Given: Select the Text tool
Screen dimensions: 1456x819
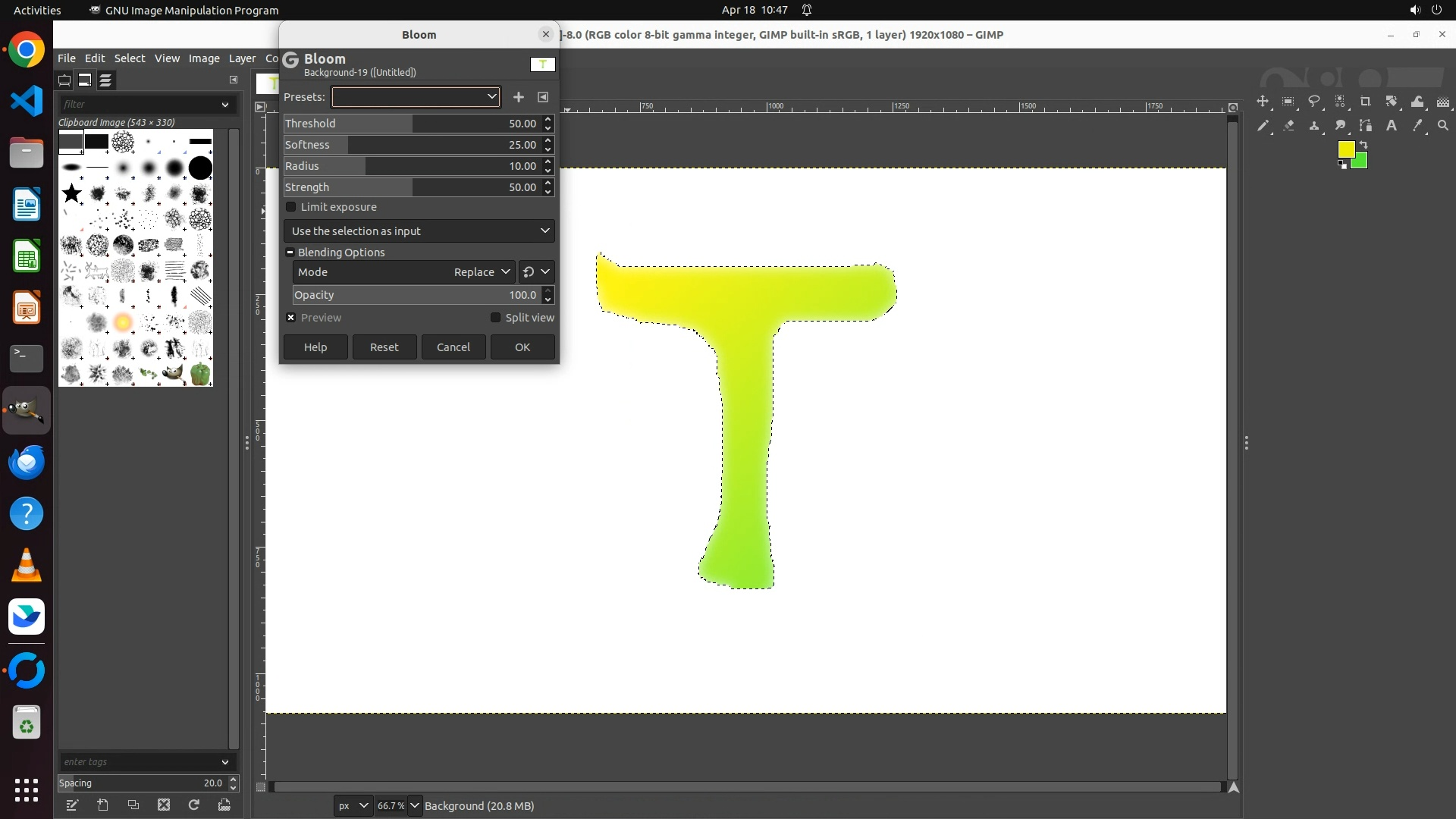Looking at the screenshot, I should (1392, 126).
